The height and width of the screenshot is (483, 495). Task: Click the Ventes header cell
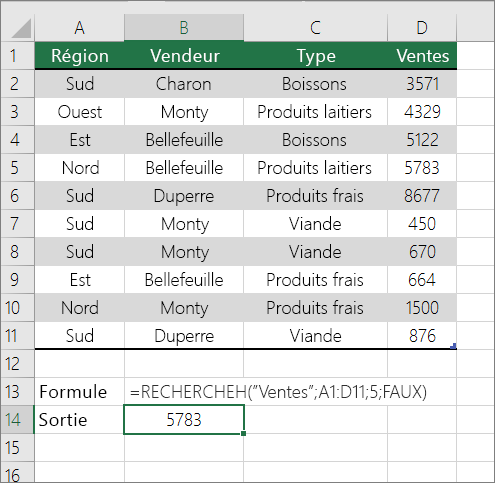point(422,56)
